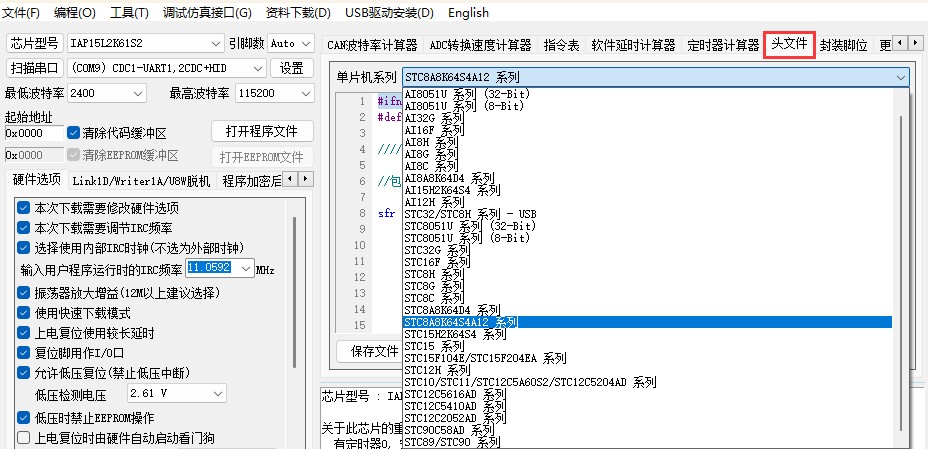Screen dimensions: 928x449
Task: Open the 低压检测电压 2.61 V dropdown
Action: pos(177,393)
